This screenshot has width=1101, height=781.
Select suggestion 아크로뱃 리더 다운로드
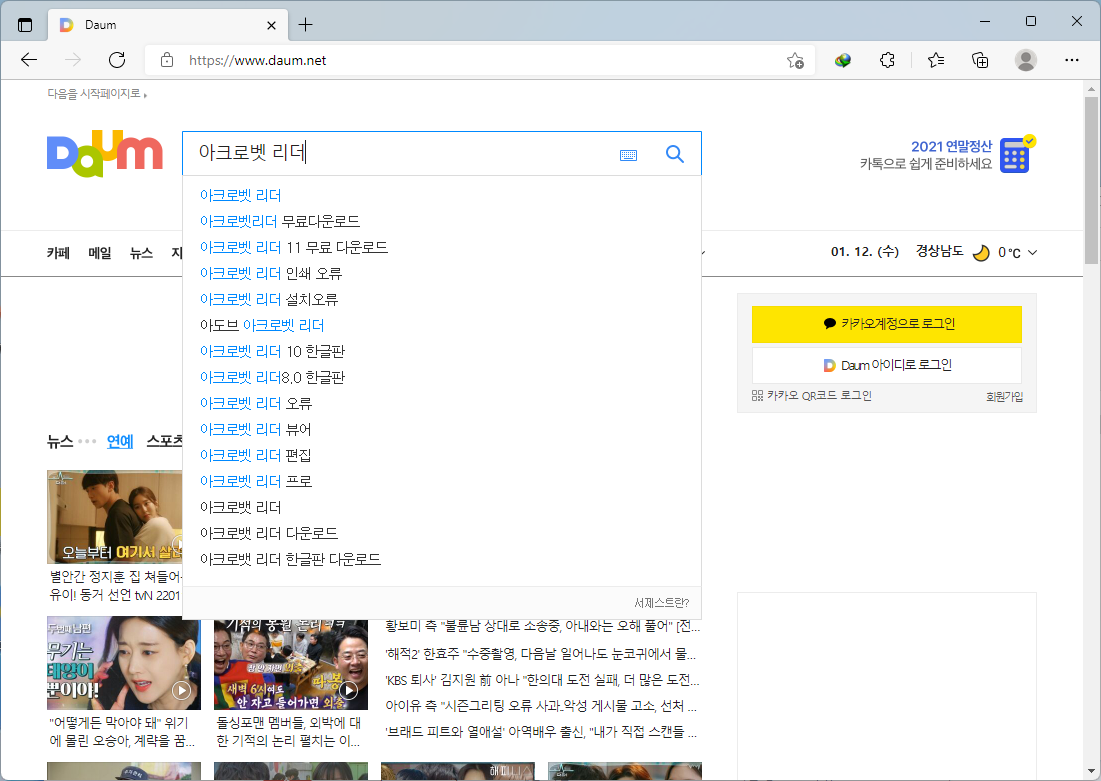pyautogui.click(x=269, y=533)
